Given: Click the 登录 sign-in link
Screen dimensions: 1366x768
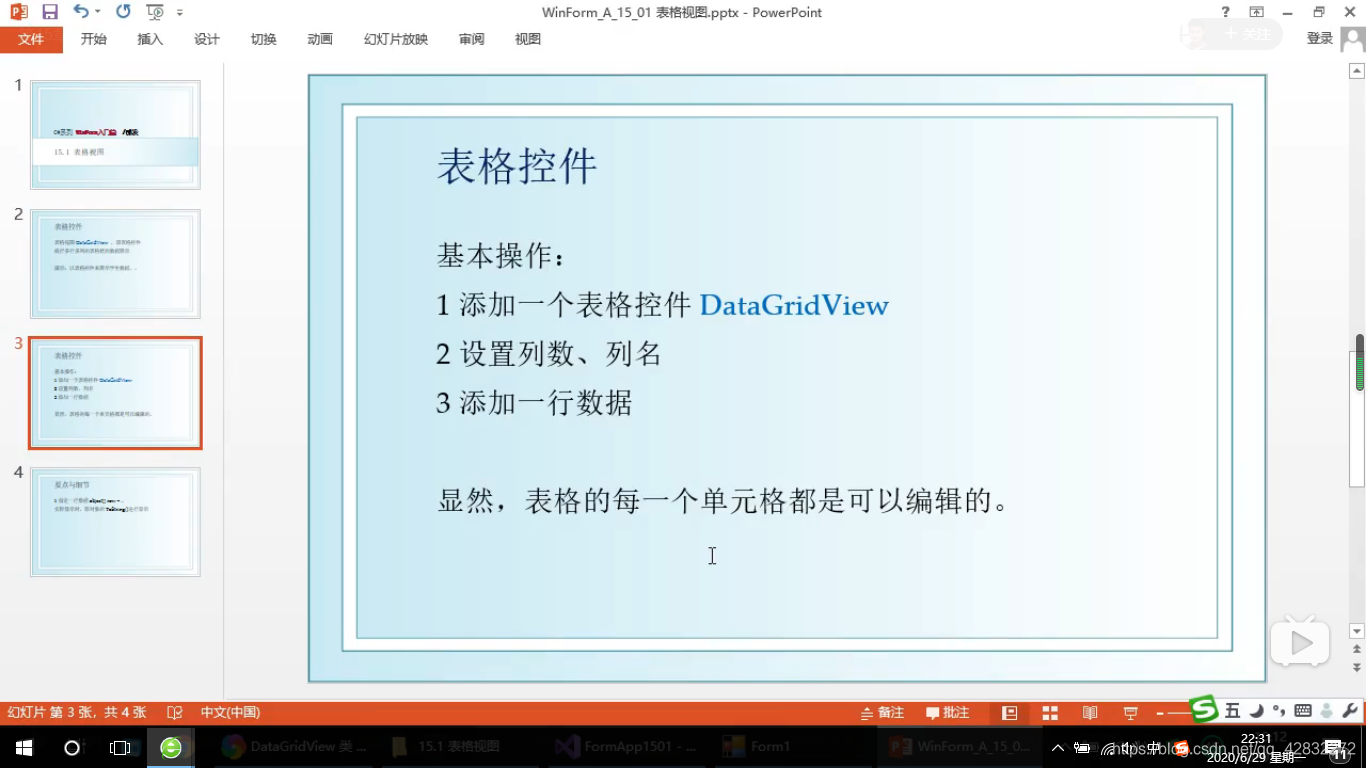Looking at the screenshot, I should point(1320,38).
